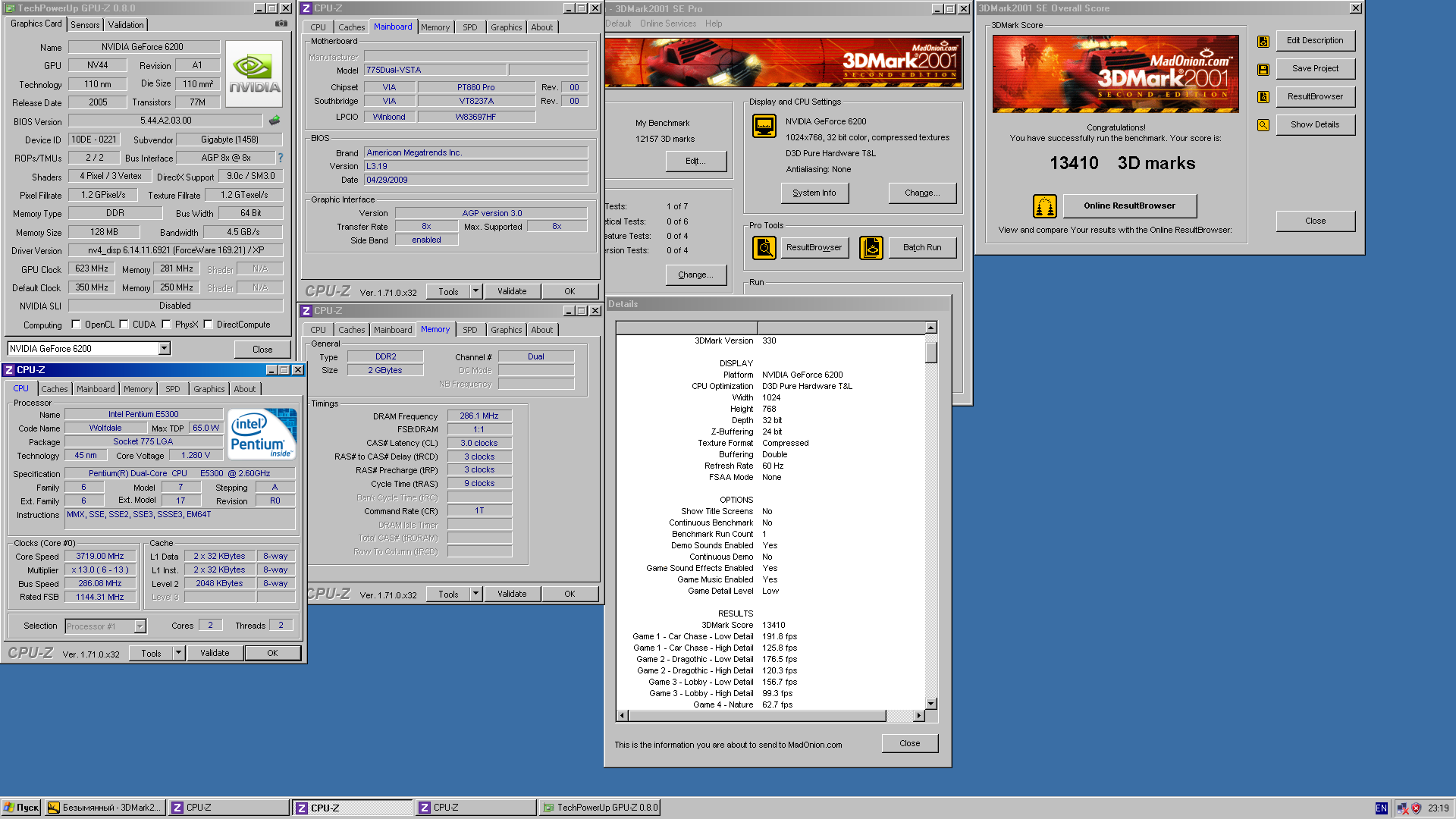1456x819 pixels.
Task: Toggle the CUDA checkbox
Action: tap(124, 325)
